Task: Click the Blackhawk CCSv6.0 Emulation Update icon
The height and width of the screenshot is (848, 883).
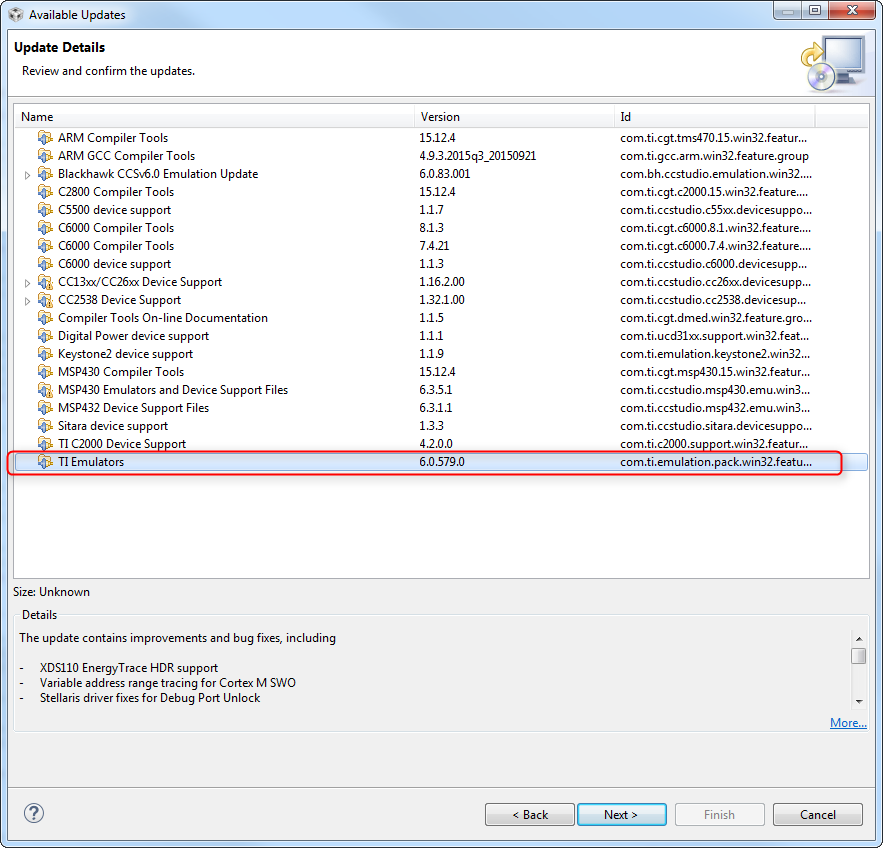Action: 45,173
